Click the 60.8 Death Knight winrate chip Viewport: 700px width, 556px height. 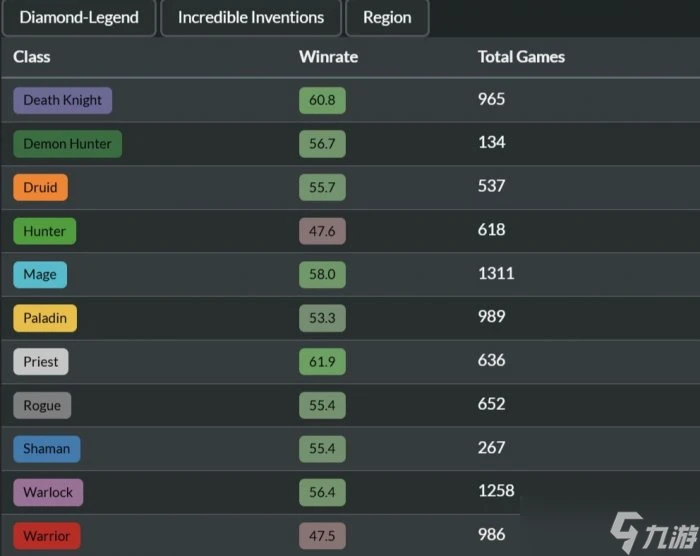point(322,100)
